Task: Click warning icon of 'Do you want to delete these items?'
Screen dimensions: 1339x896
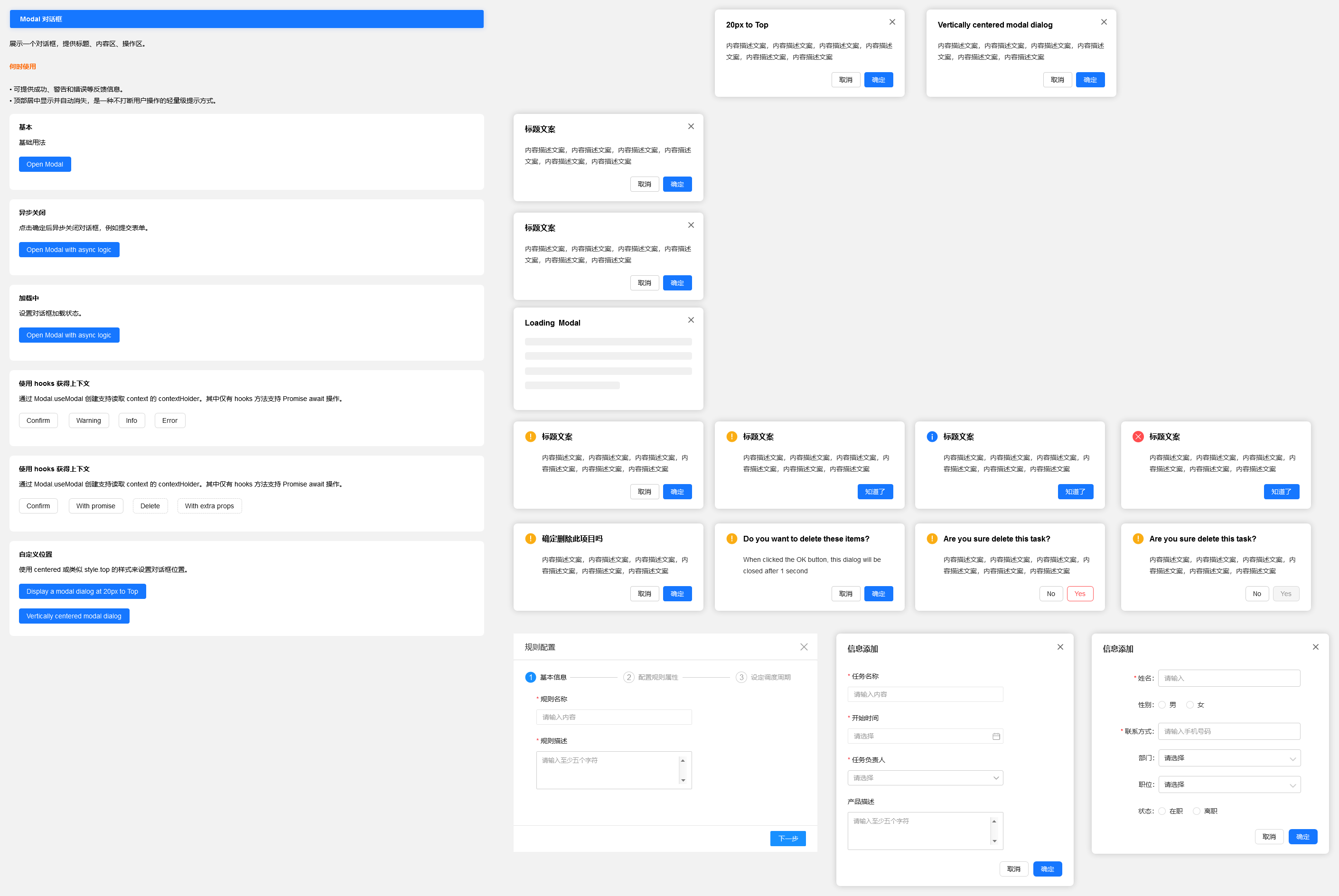Action: 731,539
